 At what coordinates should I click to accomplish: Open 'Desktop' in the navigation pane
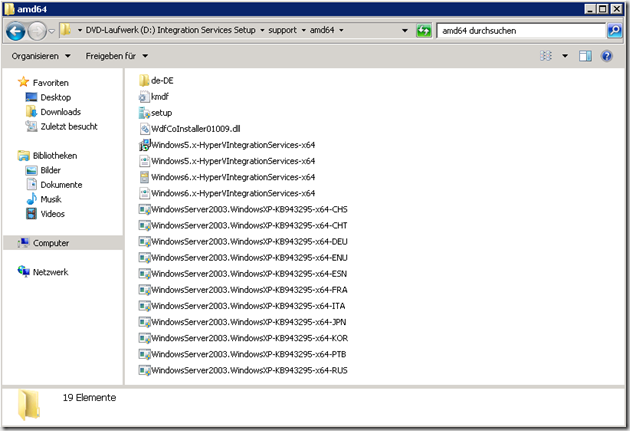(x=55, y=97)
